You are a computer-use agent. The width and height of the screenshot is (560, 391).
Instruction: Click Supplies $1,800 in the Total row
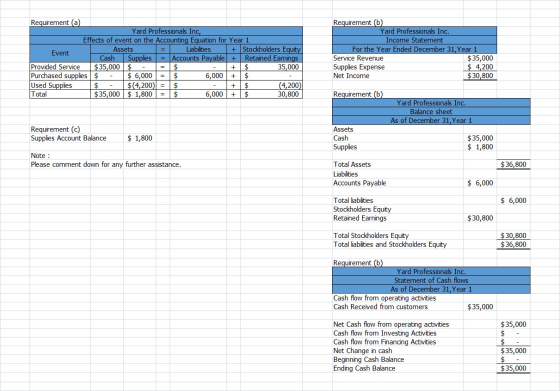tap(140, 94)
